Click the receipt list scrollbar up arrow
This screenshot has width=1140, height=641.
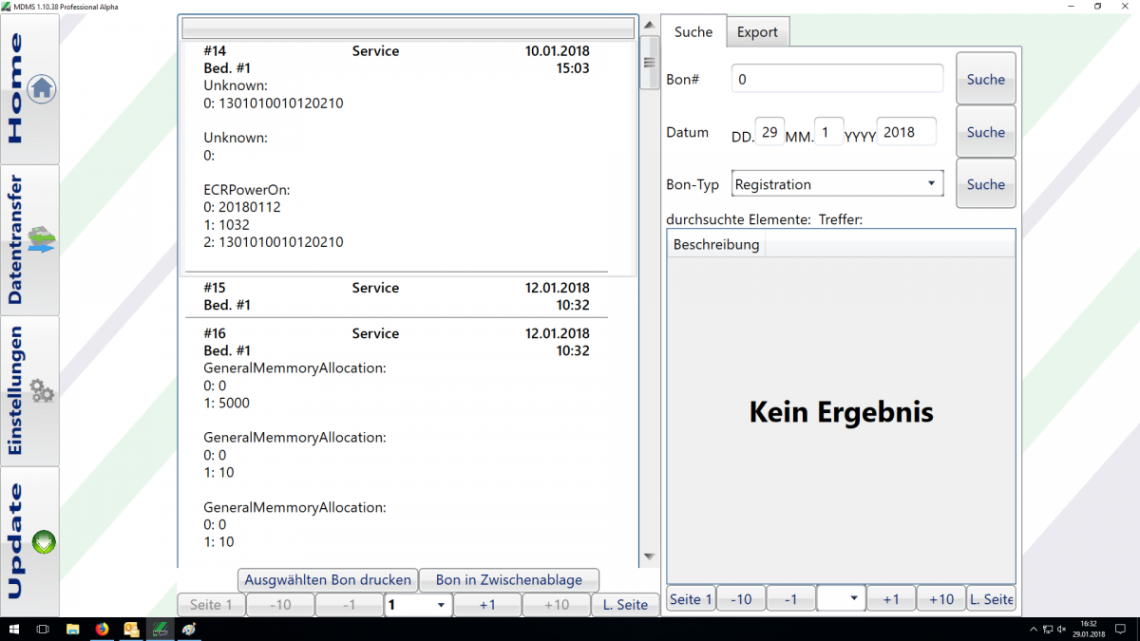click(x=649, y=25)
